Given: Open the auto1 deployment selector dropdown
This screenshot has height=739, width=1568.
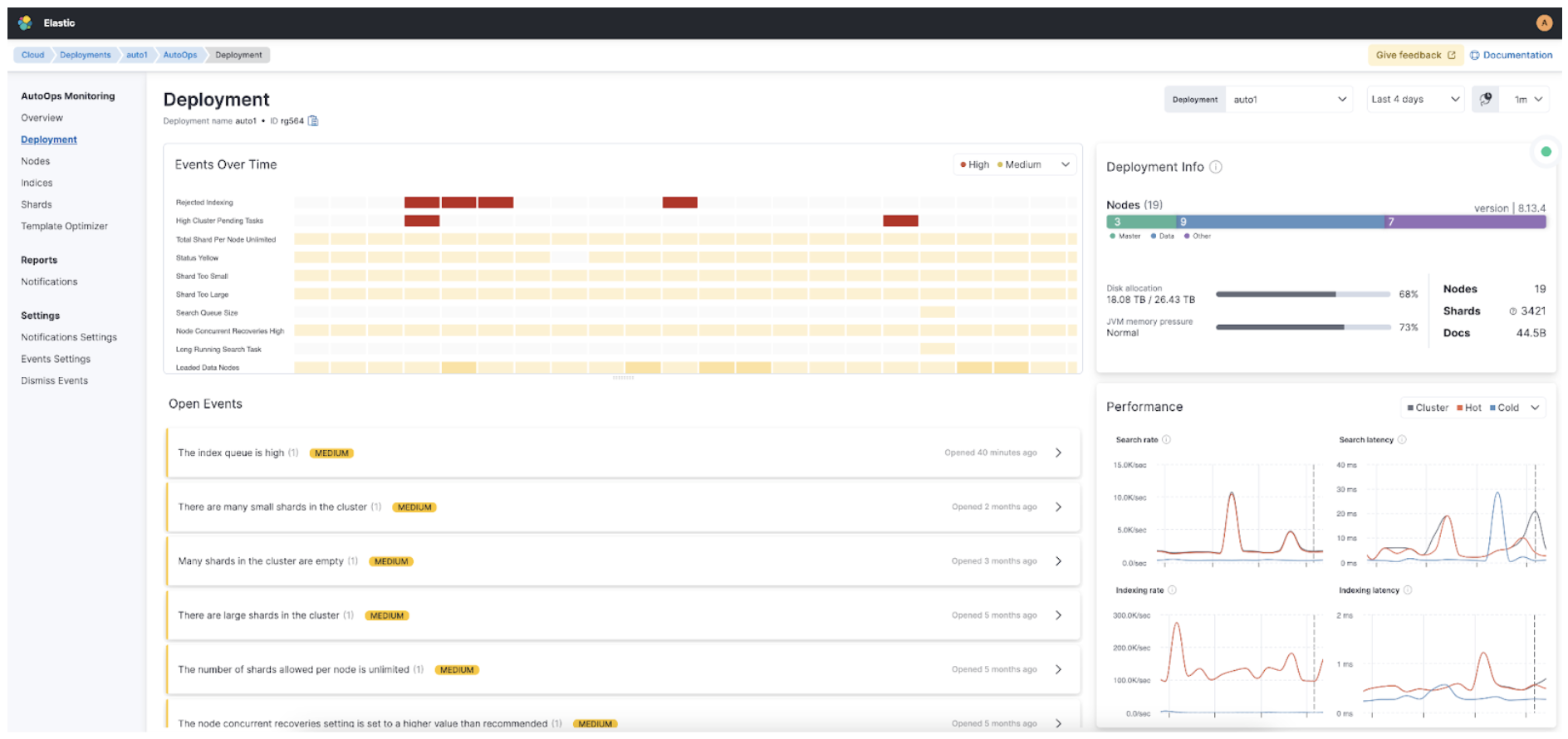Looking at the screenshot, I should point(1288,100).
